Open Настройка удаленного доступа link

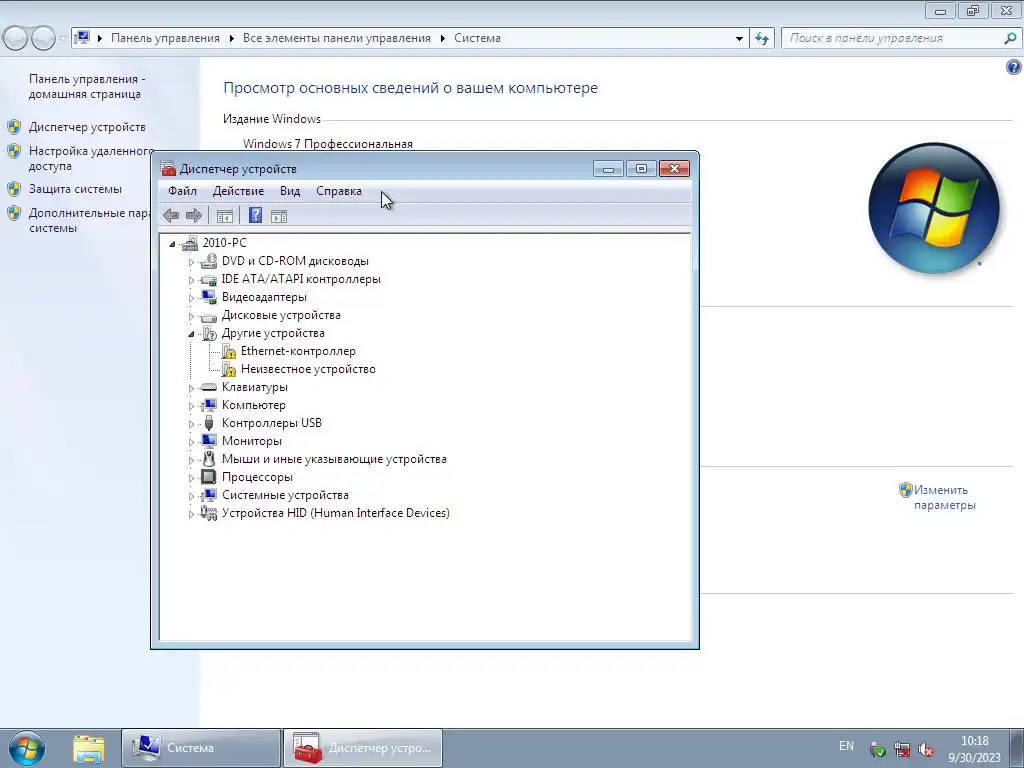click(91, 158)
